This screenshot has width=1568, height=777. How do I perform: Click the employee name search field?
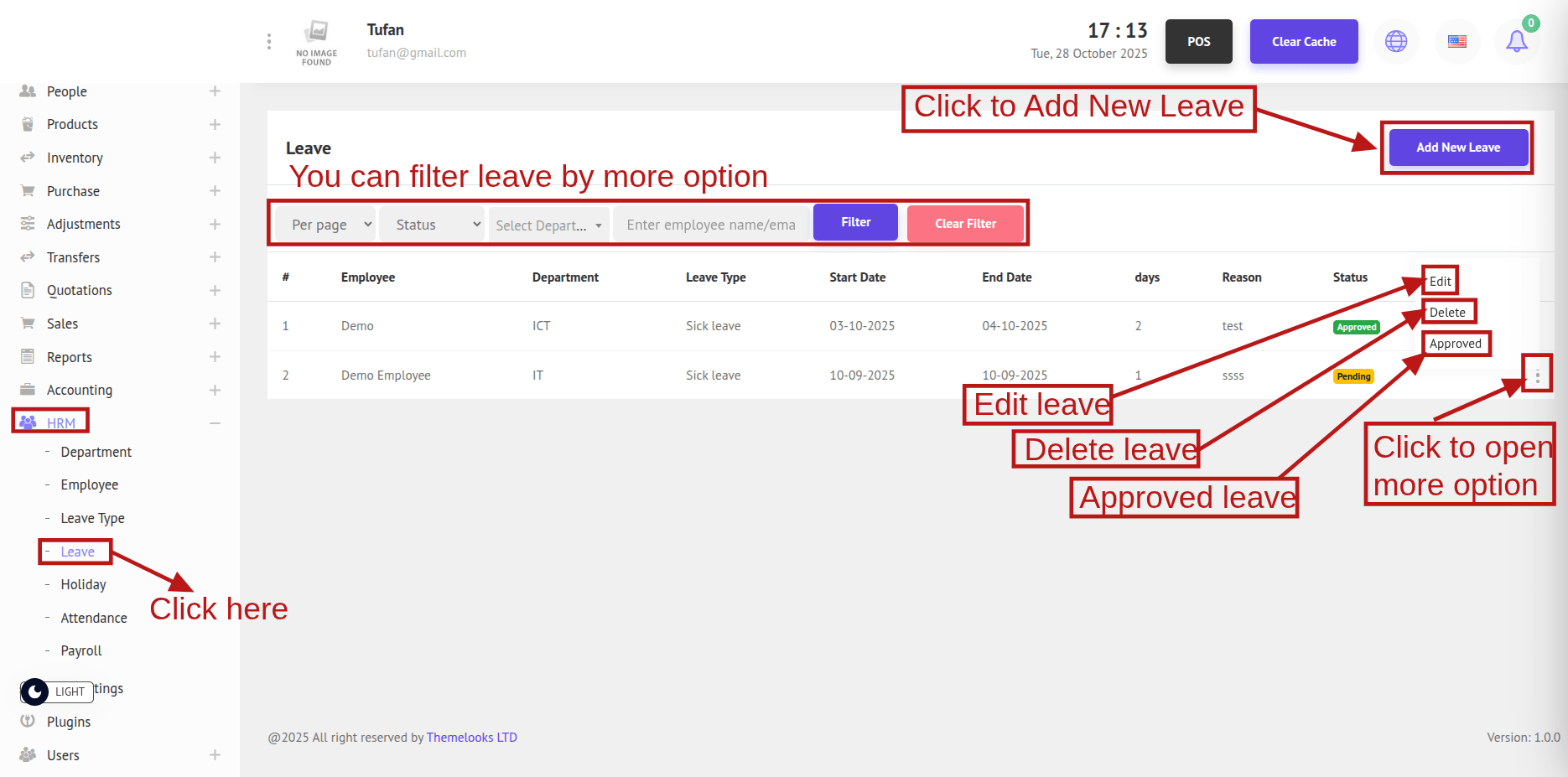pyautogui.click(x=711, y=225)
